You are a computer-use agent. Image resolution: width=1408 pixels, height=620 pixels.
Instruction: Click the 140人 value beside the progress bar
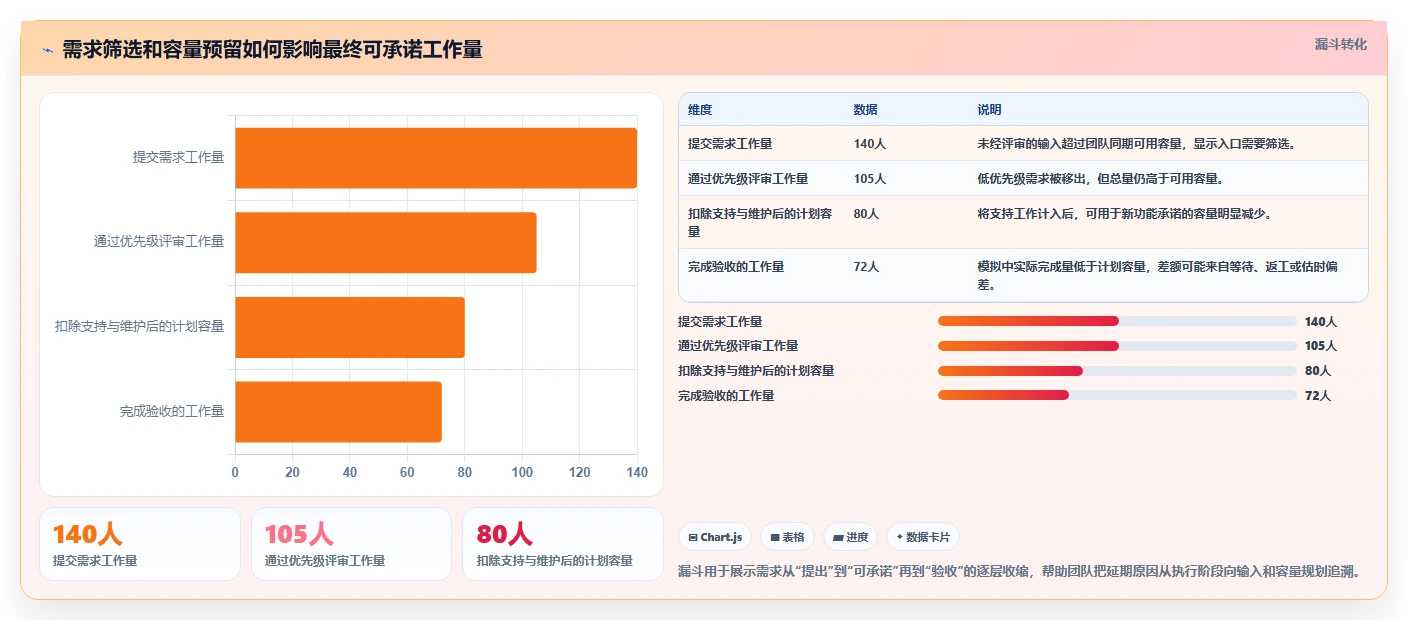click(x=1321, y=322)
